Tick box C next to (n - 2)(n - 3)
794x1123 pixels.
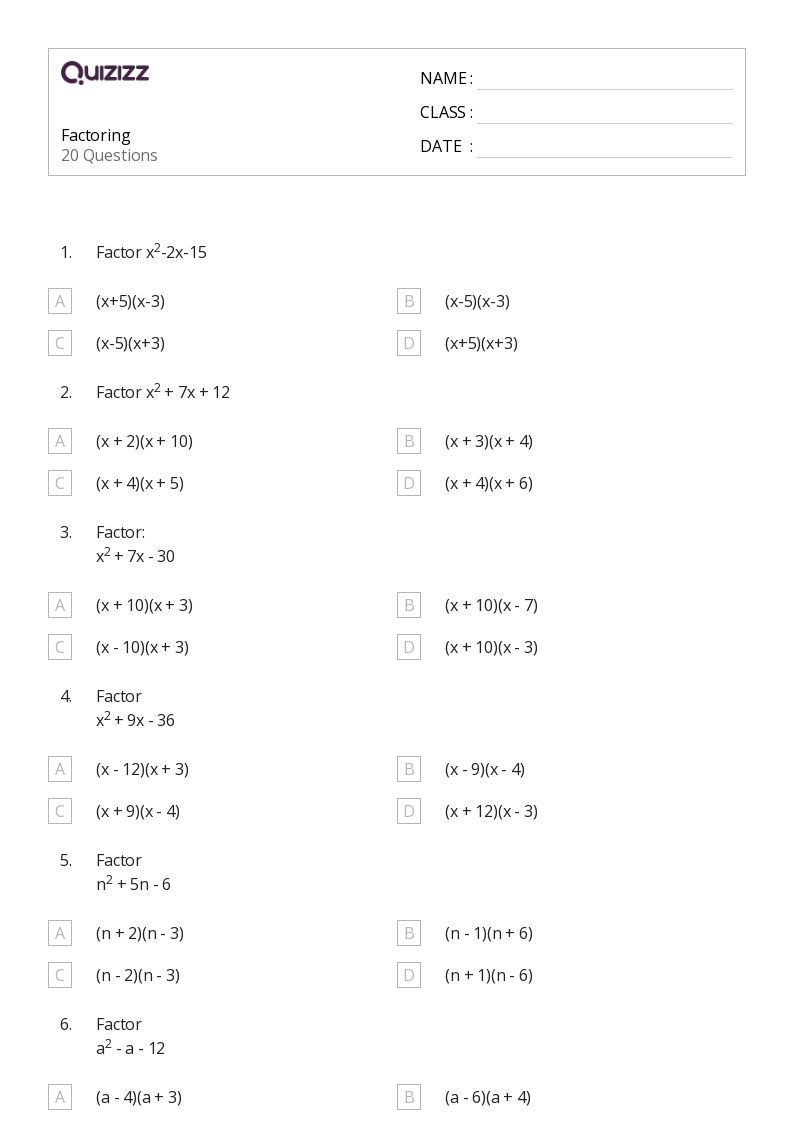(x=60, y=975)
